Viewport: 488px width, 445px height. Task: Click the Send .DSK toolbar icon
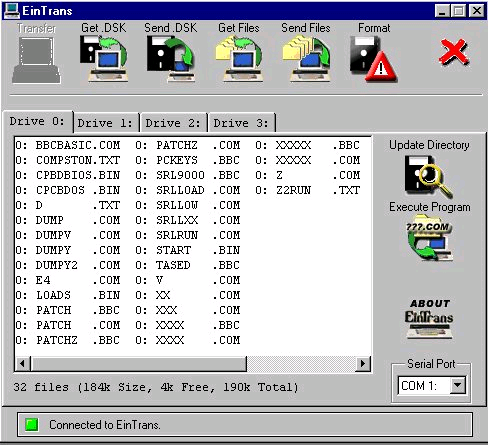(x=171, y=59)
